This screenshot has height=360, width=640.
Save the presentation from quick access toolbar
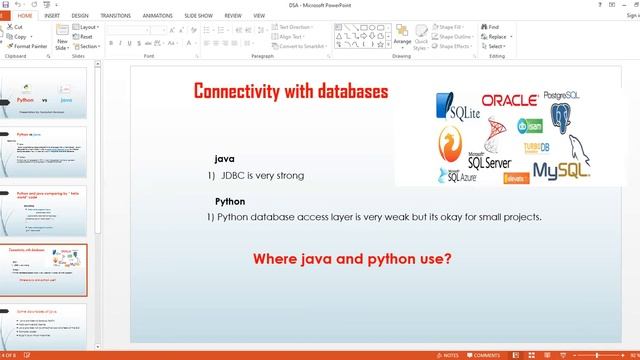coord(6,4)
